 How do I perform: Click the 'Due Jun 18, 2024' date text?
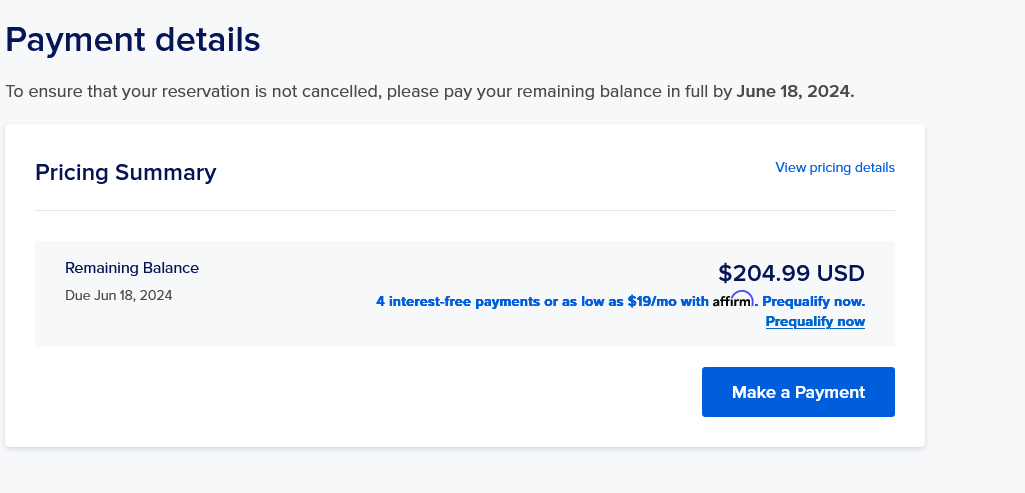119,296
